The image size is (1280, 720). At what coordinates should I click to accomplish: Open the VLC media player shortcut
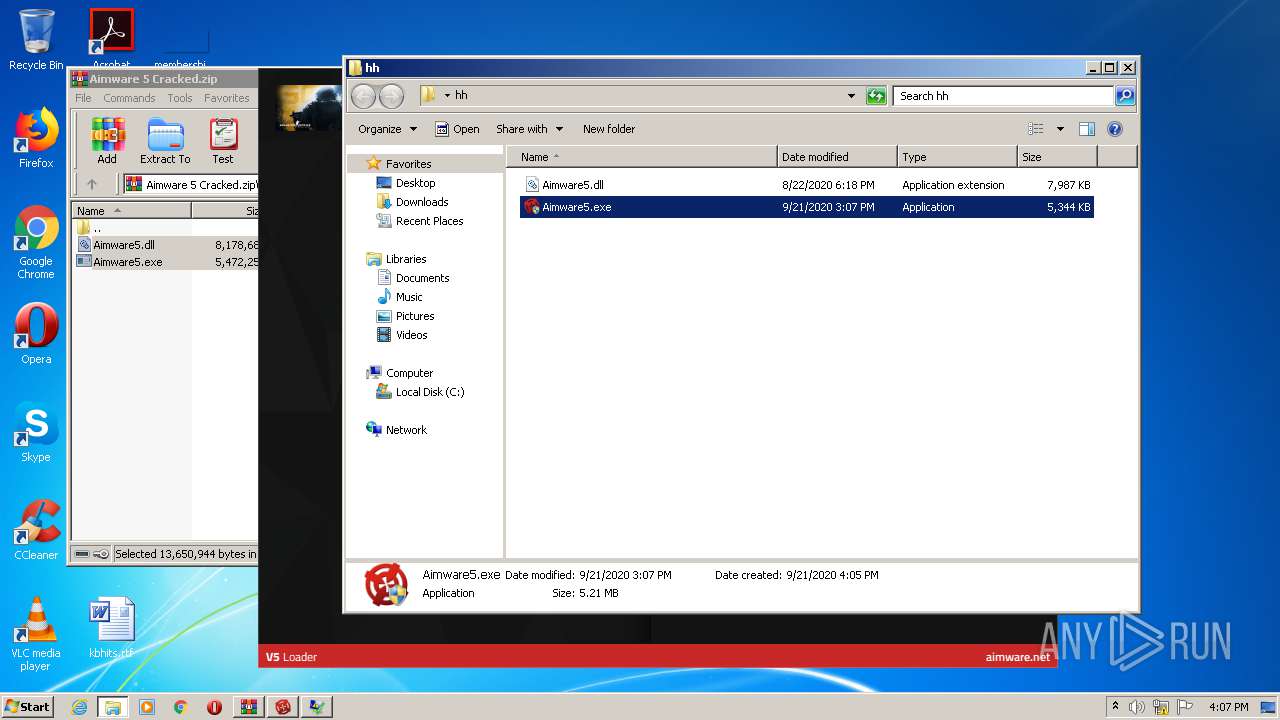coord(36,634)
